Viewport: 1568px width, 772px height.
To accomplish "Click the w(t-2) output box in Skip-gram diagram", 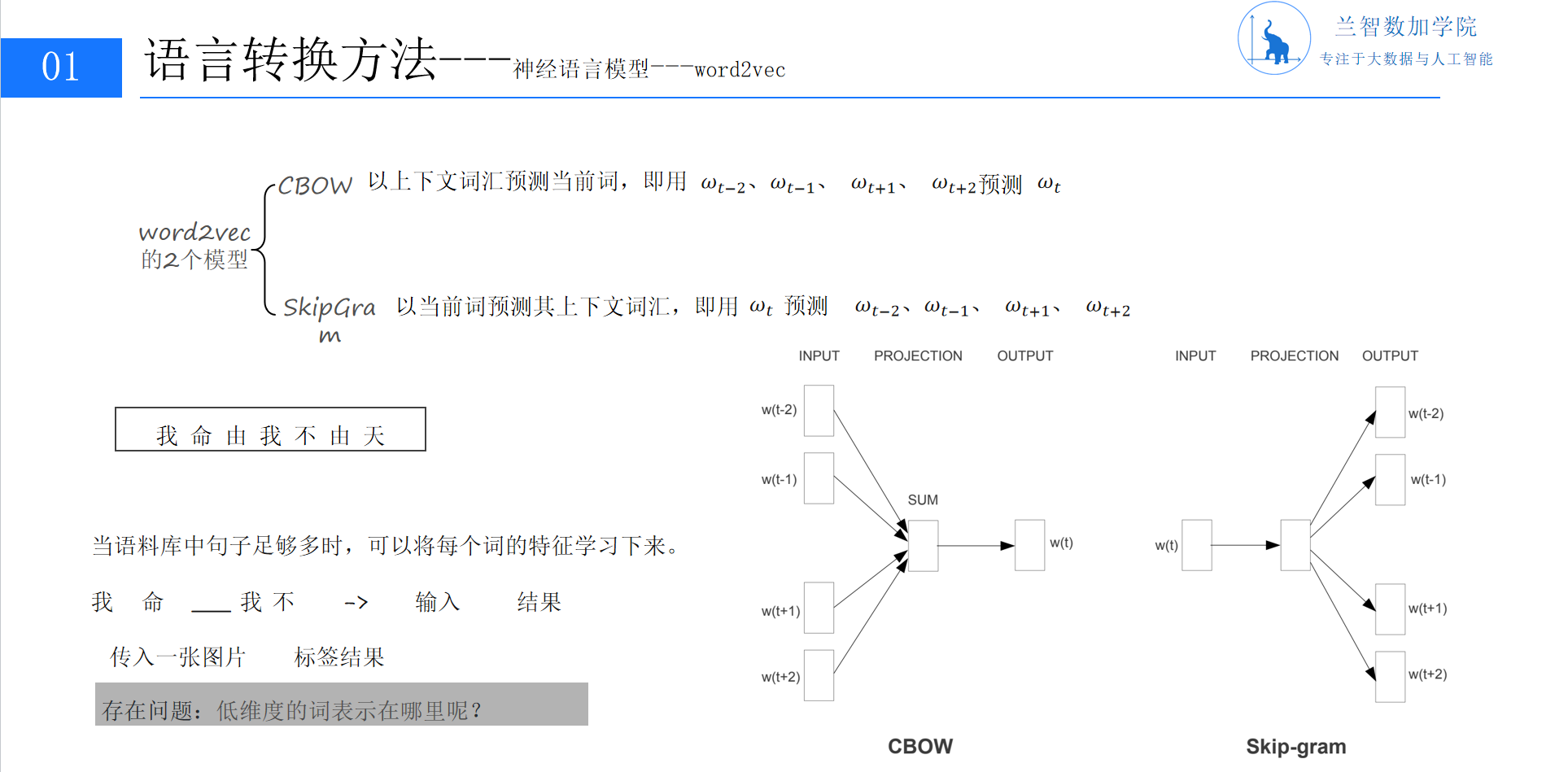I will coord(1391,412).
